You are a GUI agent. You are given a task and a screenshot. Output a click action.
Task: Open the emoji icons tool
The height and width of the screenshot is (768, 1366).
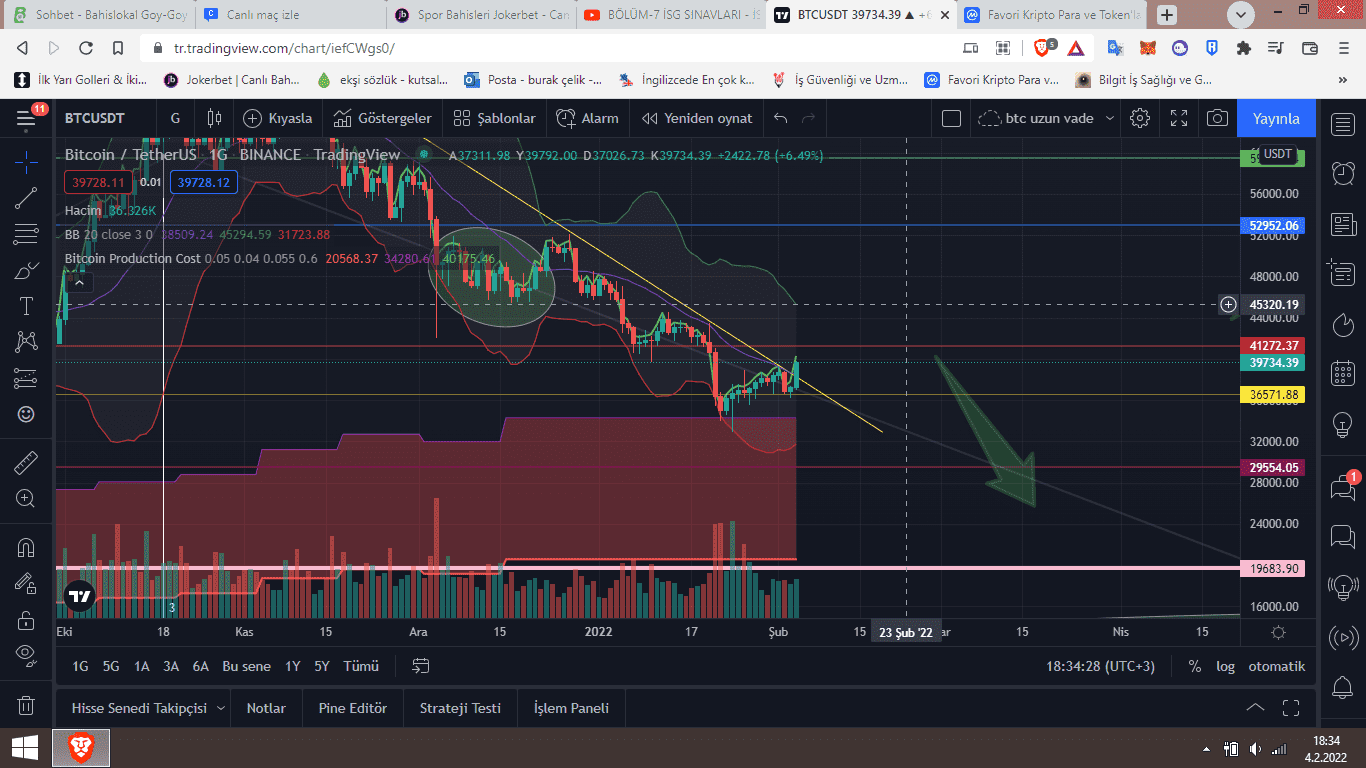[x=27, y=414]
